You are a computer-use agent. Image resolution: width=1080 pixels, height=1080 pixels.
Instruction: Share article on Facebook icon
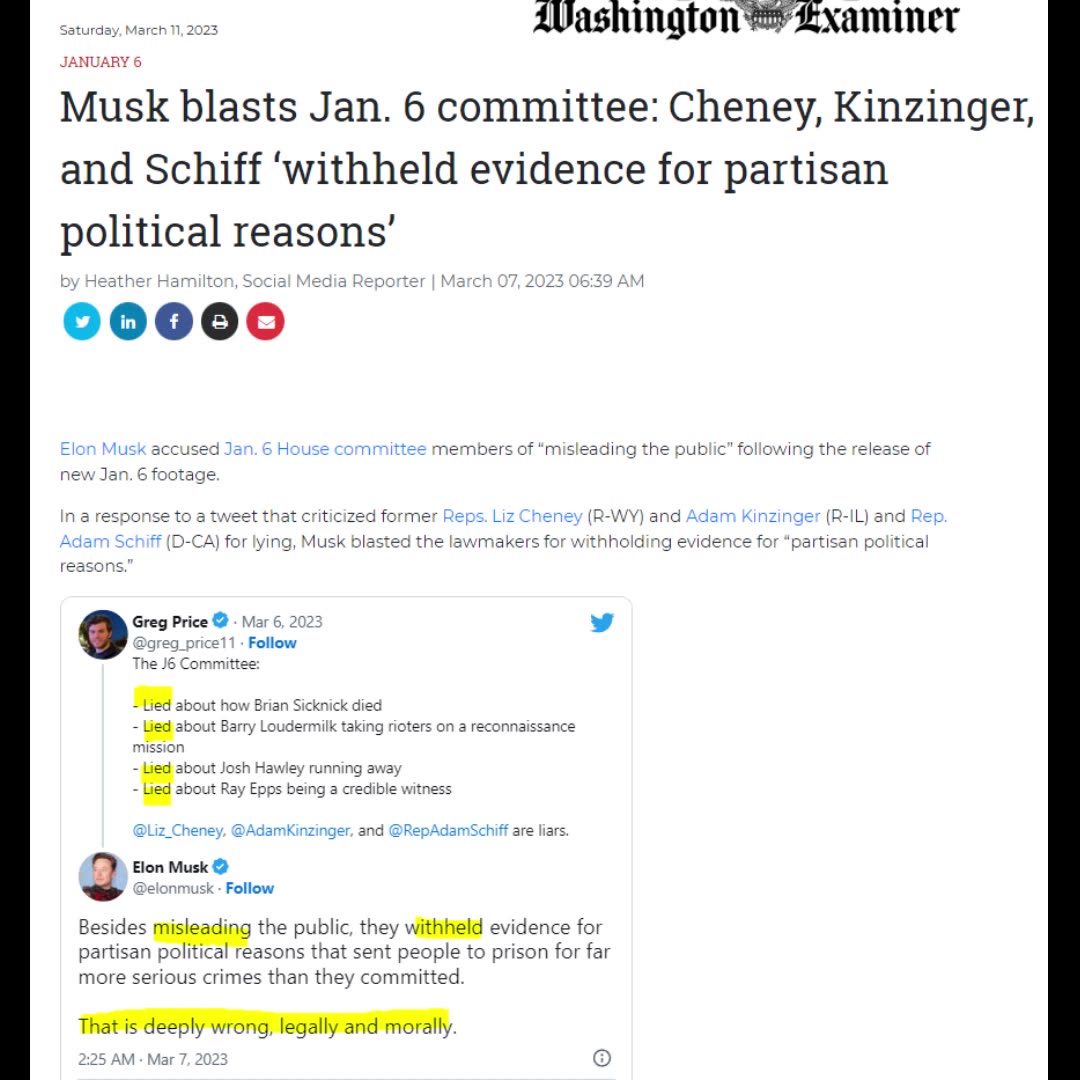click(174, 321)
